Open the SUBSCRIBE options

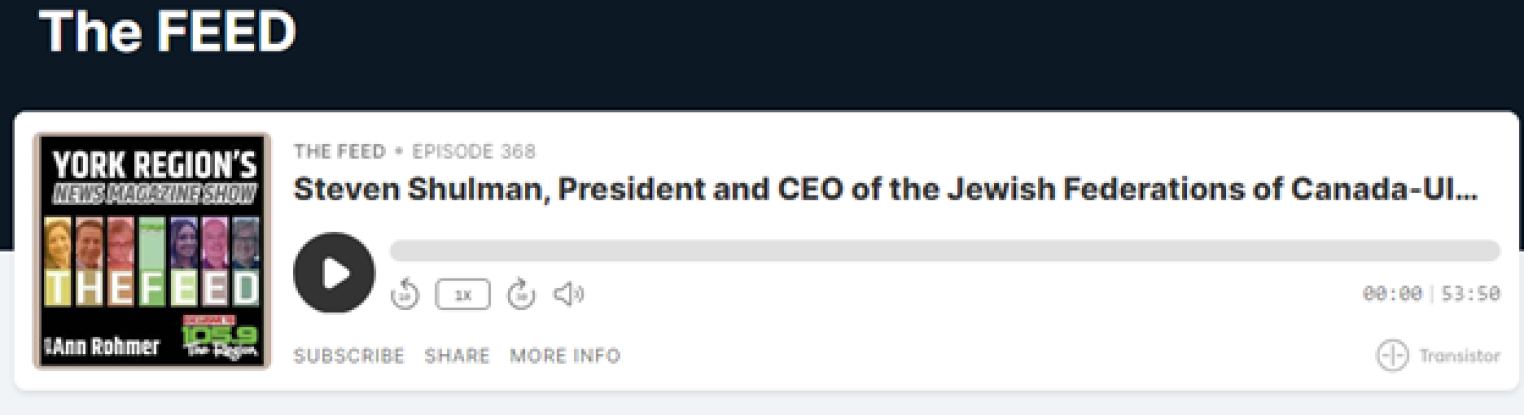(x=349, y=356)
